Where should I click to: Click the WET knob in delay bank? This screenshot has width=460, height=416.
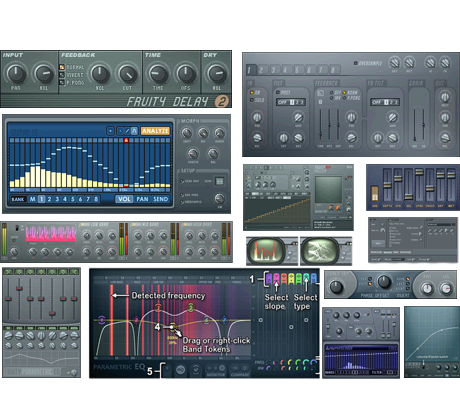tap(409, 62)
